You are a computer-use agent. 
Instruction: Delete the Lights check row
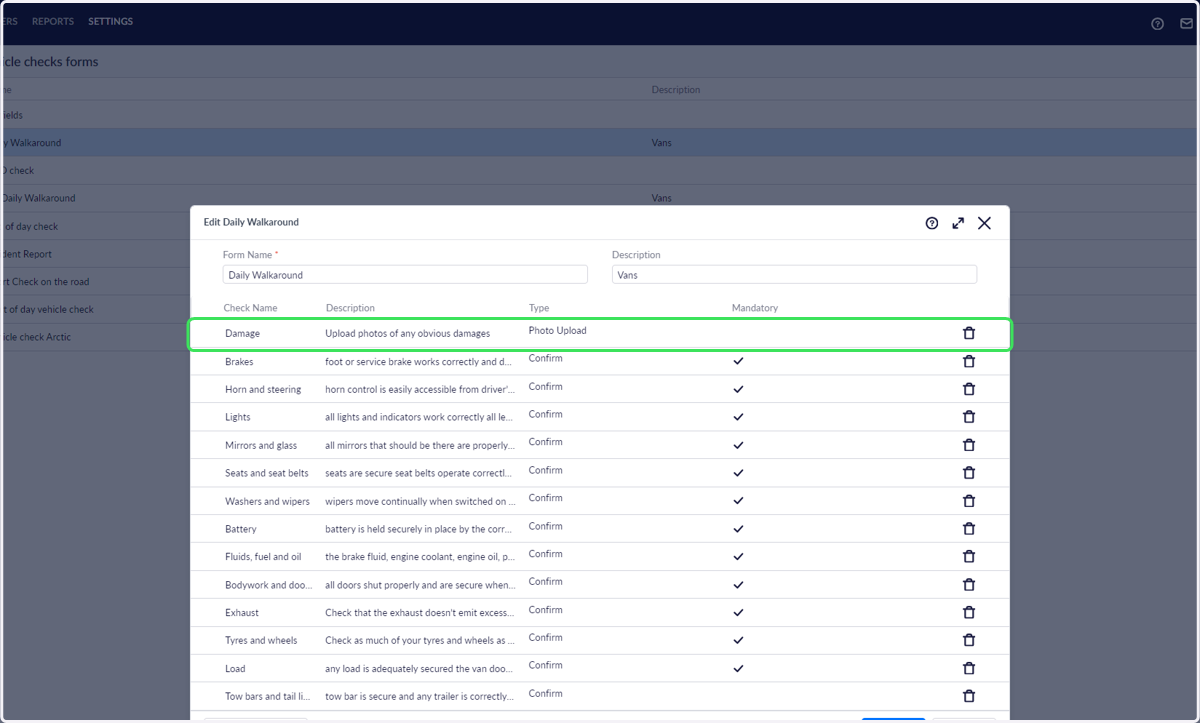point(968,417)
